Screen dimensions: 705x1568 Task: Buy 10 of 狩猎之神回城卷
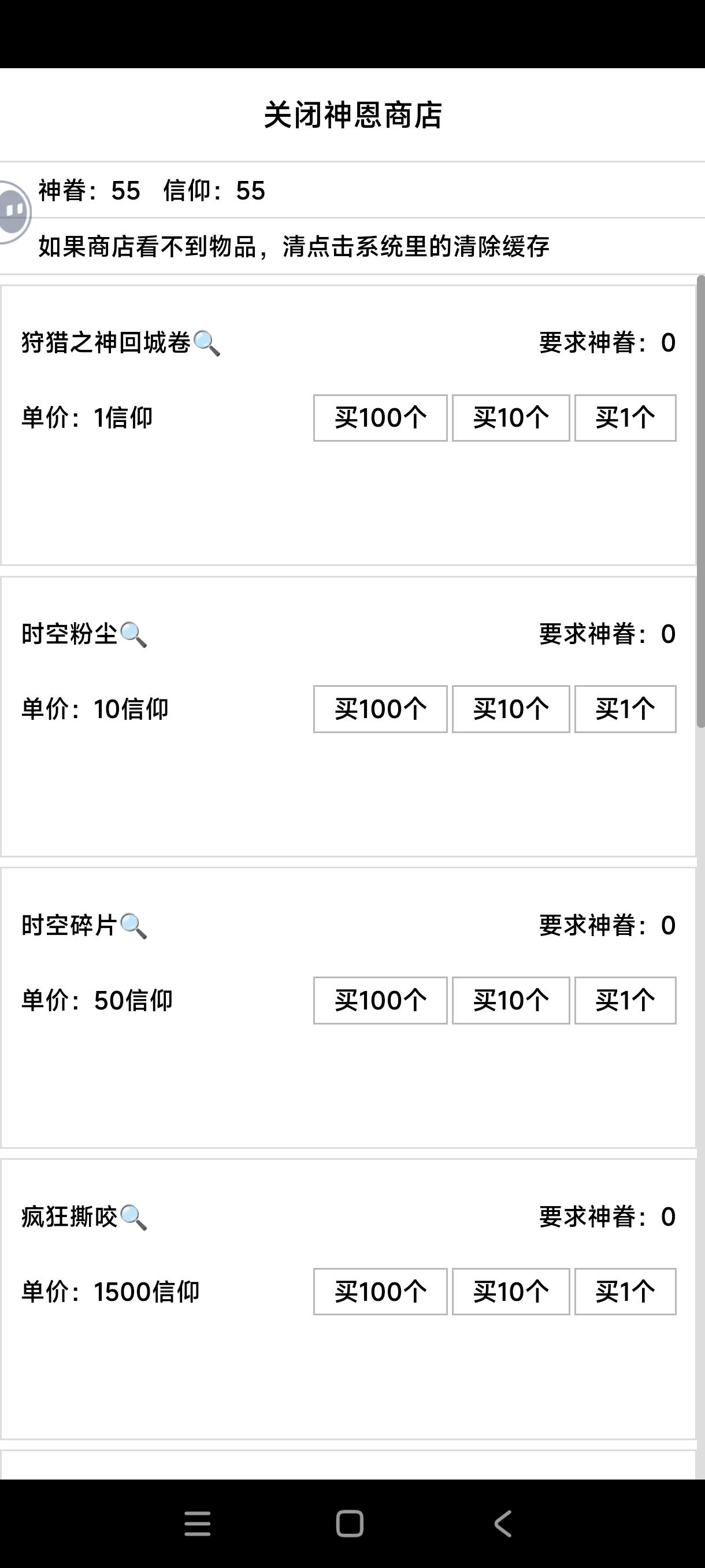511,418
